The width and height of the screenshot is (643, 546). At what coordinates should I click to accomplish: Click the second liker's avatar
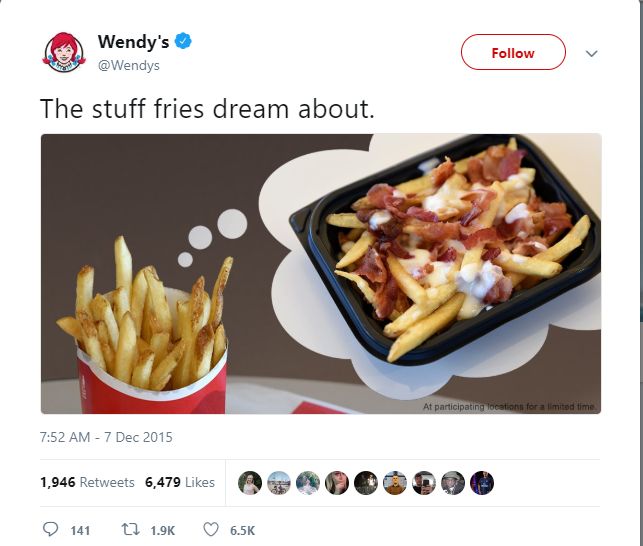[279, 483]
